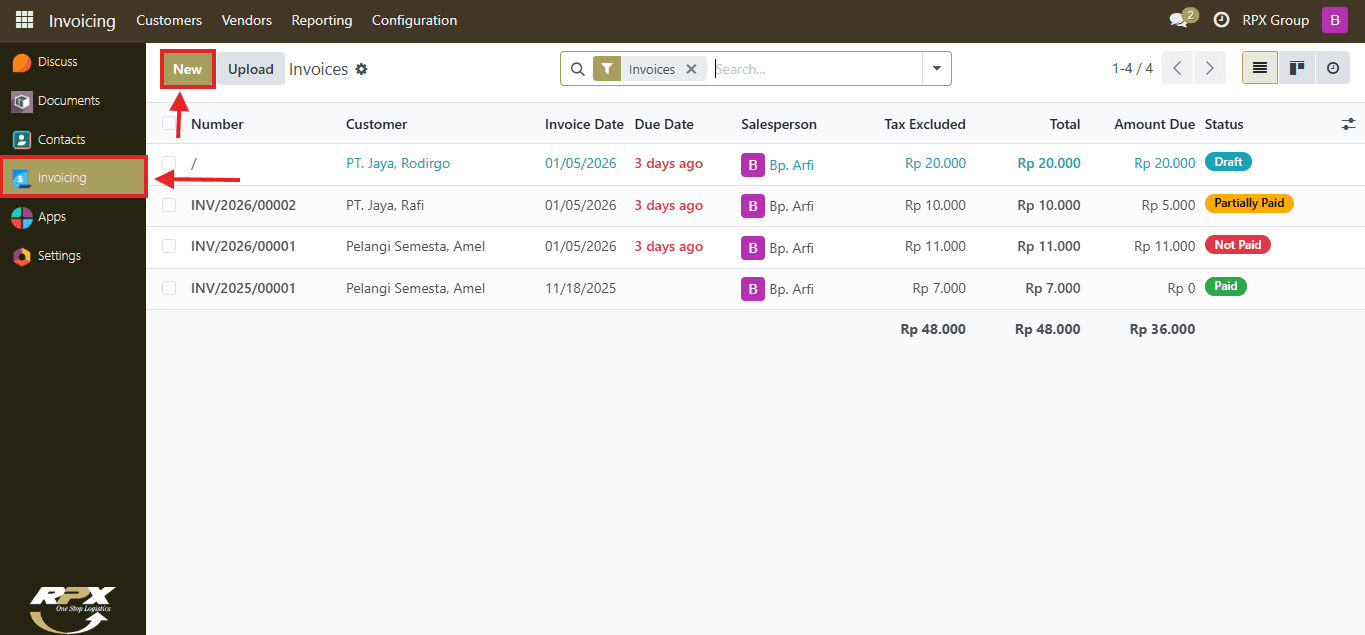
Task: Click the 11/18/2025 invoice date cell
Action: coord(581,288)
